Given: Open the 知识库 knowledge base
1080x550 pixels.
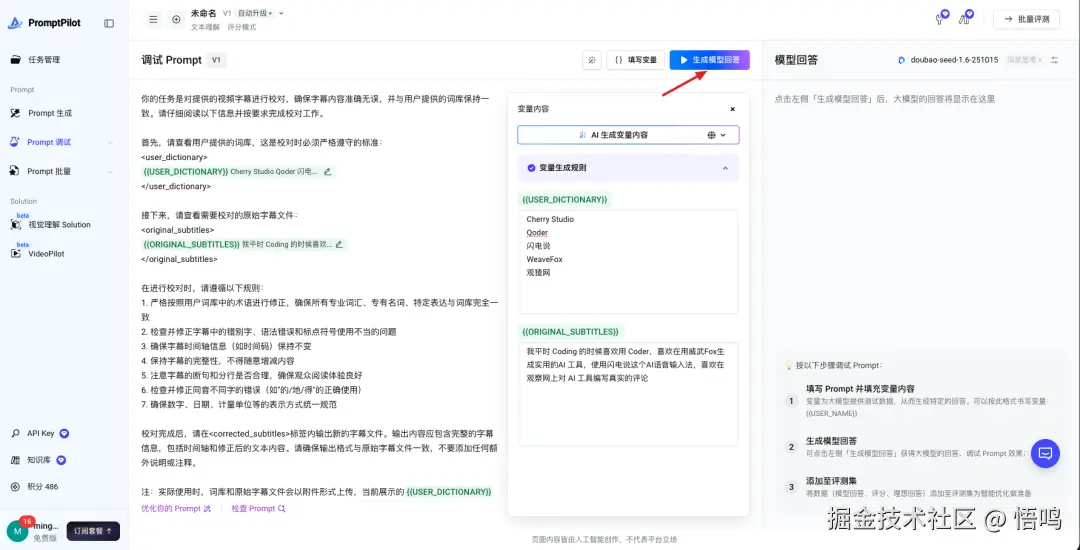Looking at the screenshot, I should coord(39,460).
